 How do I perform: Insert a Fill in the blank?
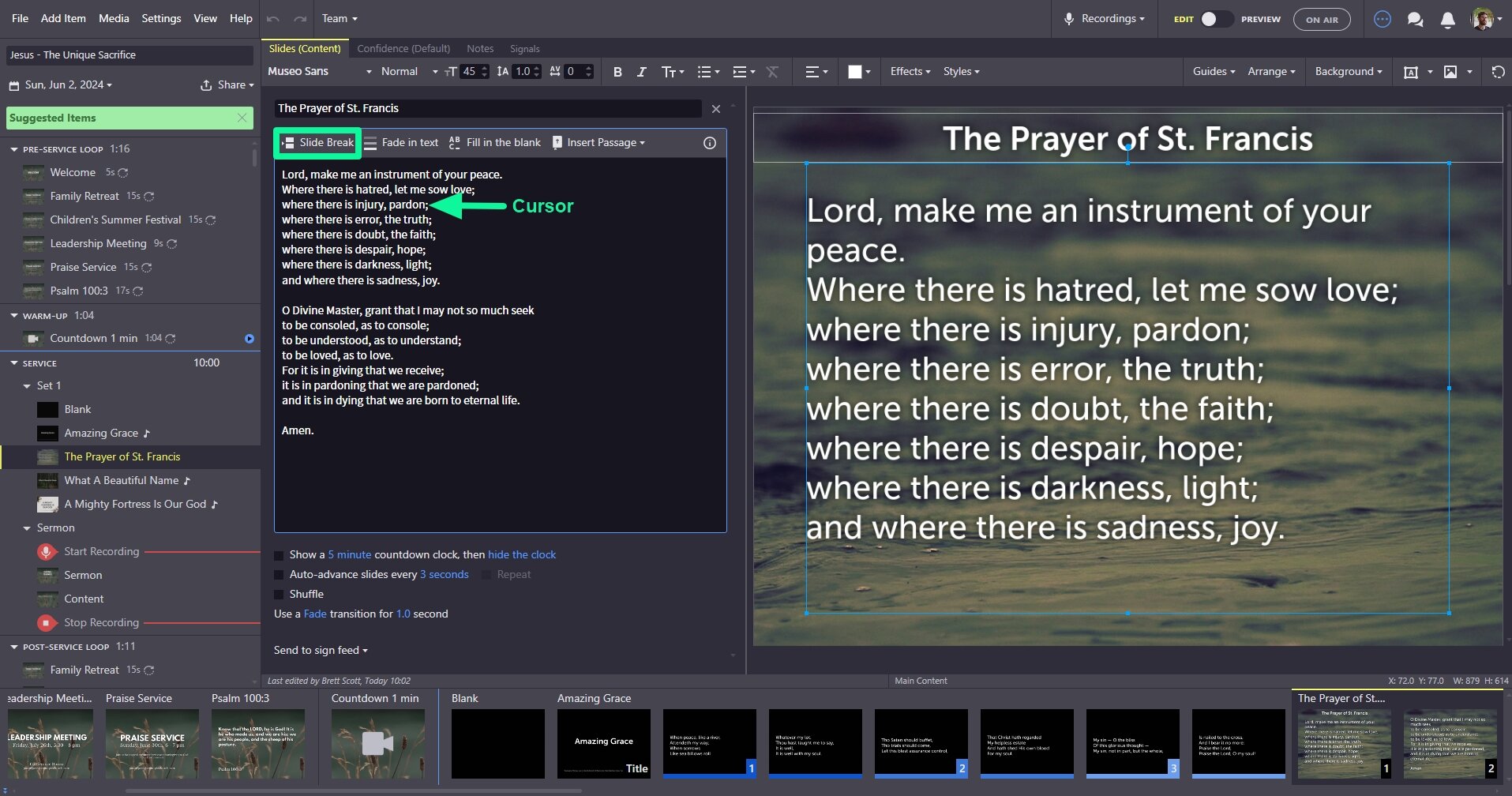pos(494,143)
